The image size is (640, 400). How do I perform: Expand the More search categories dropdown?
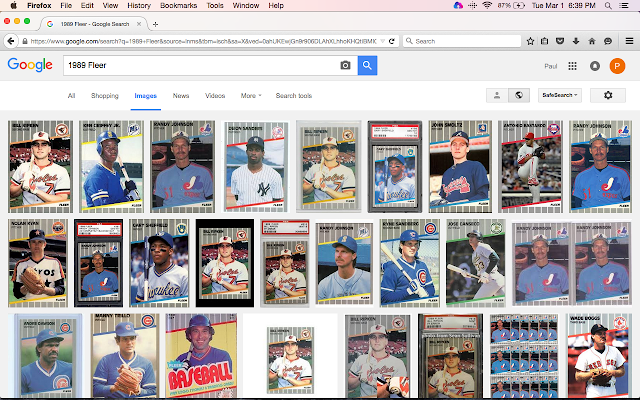click(x=251, y=96)
